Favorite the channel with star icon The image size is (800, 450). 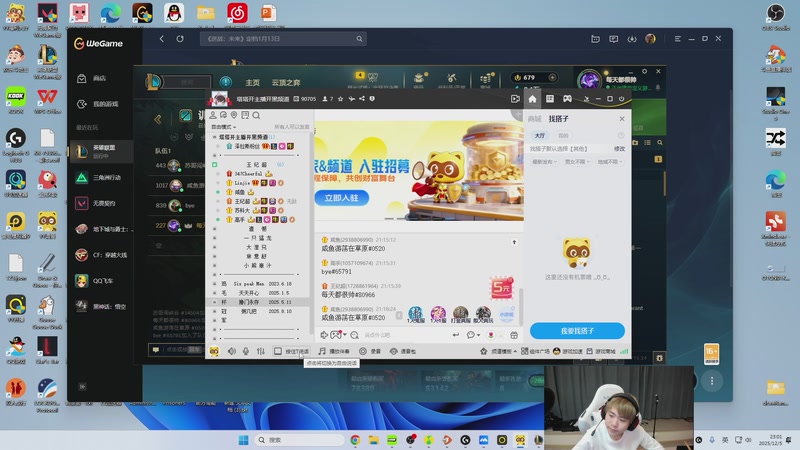pos(340,99)
